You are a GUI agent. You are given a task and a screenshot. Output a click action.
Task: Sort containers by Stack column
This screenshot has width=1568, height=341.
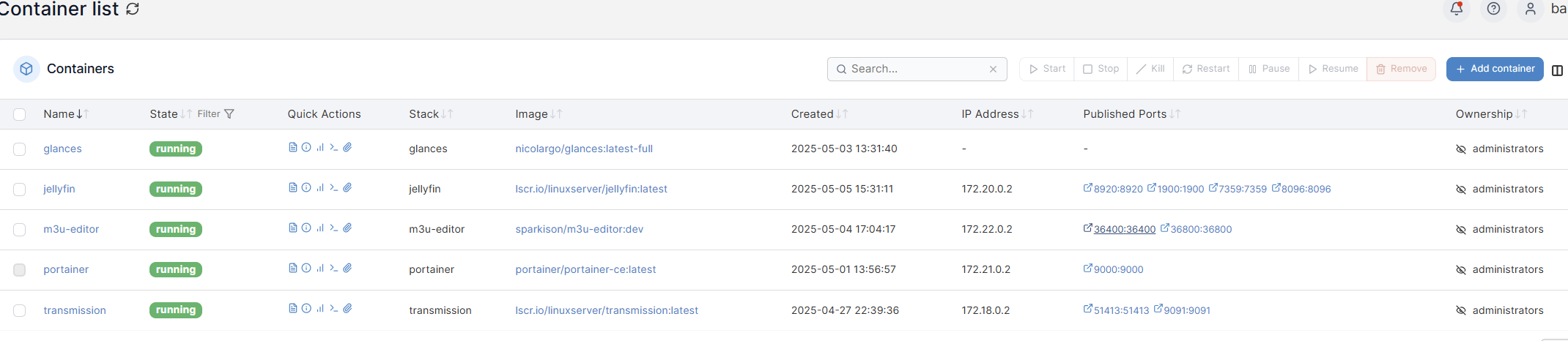tap(431, 113)
